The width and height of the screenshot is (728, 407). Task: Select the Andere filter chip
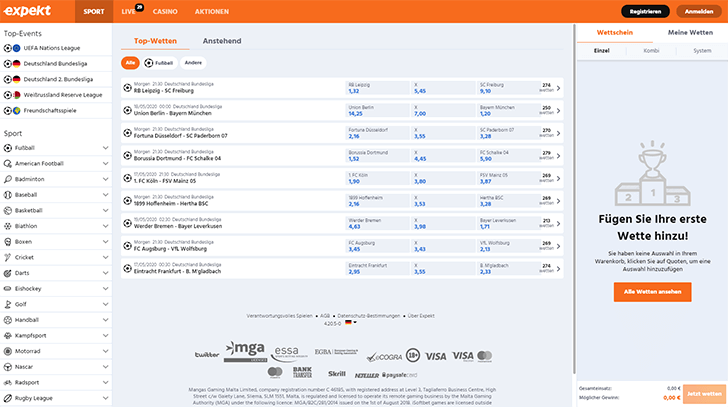tap(193, 63)
